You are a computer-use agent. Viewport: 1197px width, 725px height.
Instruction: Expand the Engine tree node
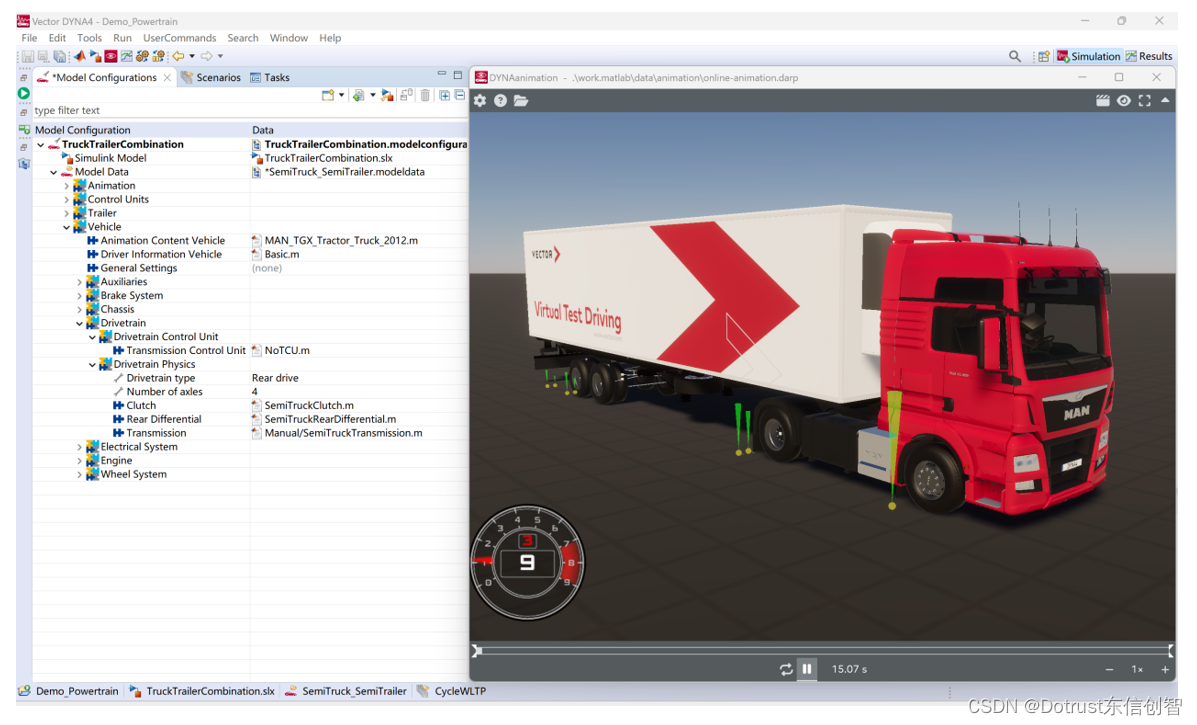(79, 460)
